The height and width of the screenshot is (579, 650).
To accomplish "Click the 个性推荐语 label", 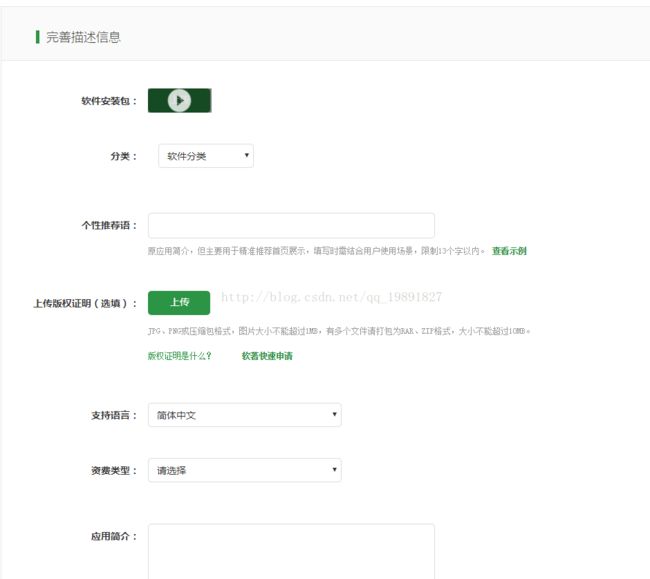I will click(x=109, y=225).
